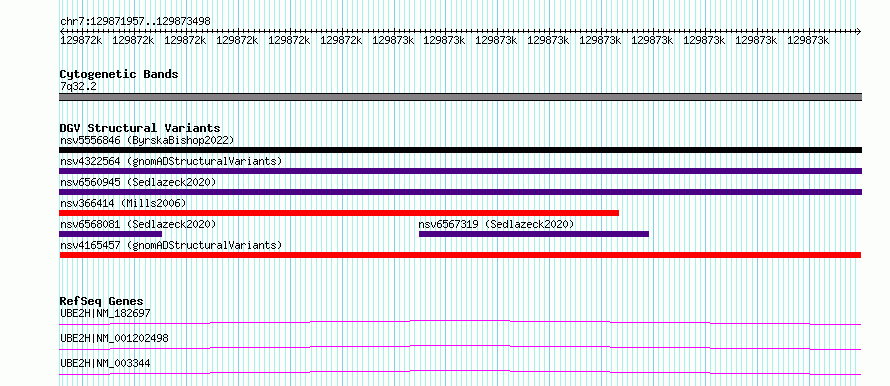The height and width of the screenshot is (386, 890).
Task: Select the magenta NM_182697 transcript line
Action: point(460,322)
